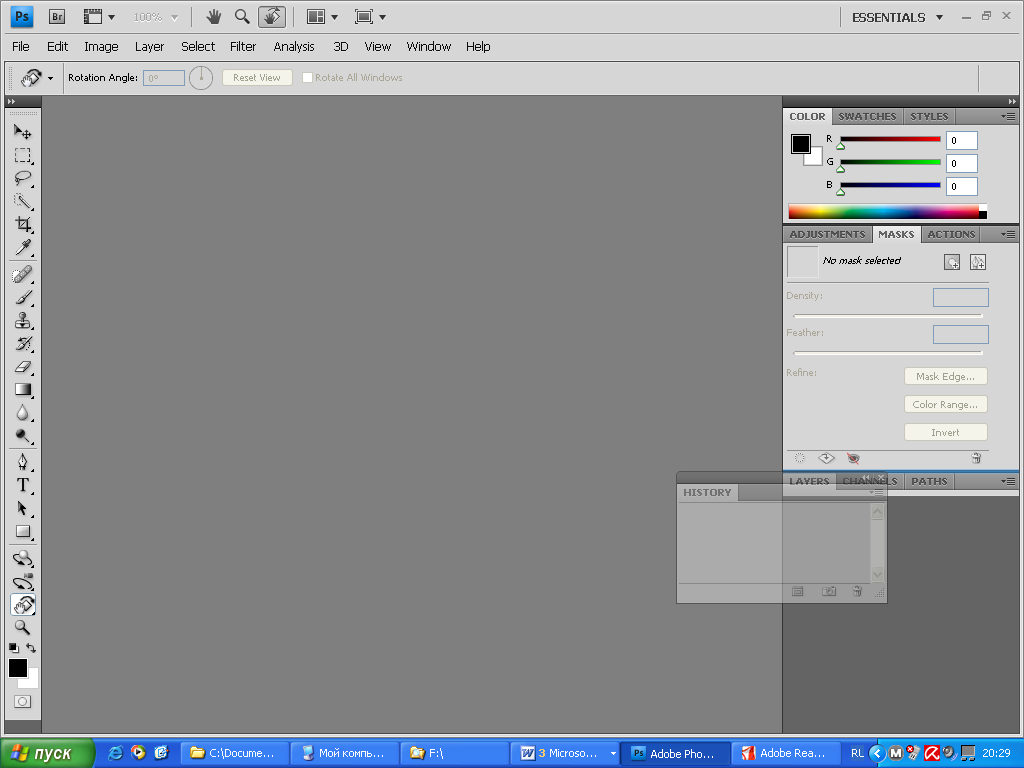Open the Analysis menu

point(294,46)
